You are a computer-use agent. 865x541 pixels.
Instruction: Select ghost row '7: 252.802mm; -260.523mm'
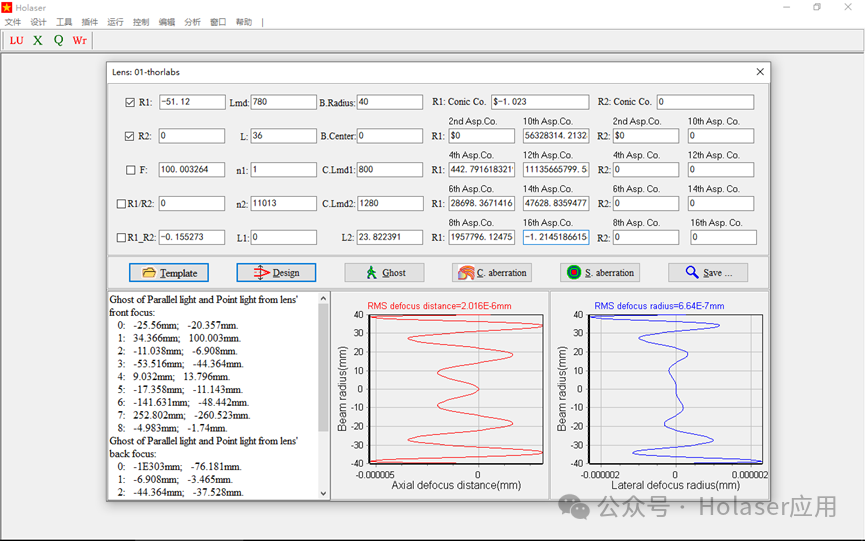tap(183, 415)
